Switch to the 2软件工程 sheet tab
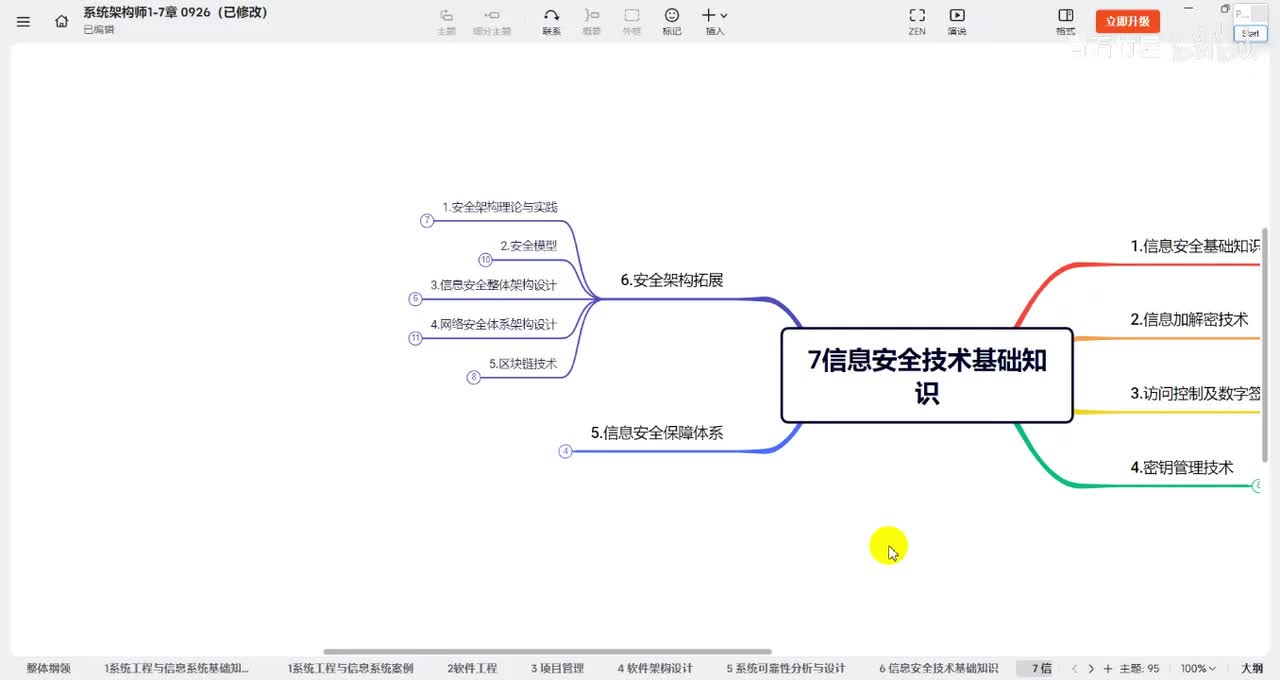This screenshot has width=1280, height=680. pyautogui.click(x=472, y=668)
